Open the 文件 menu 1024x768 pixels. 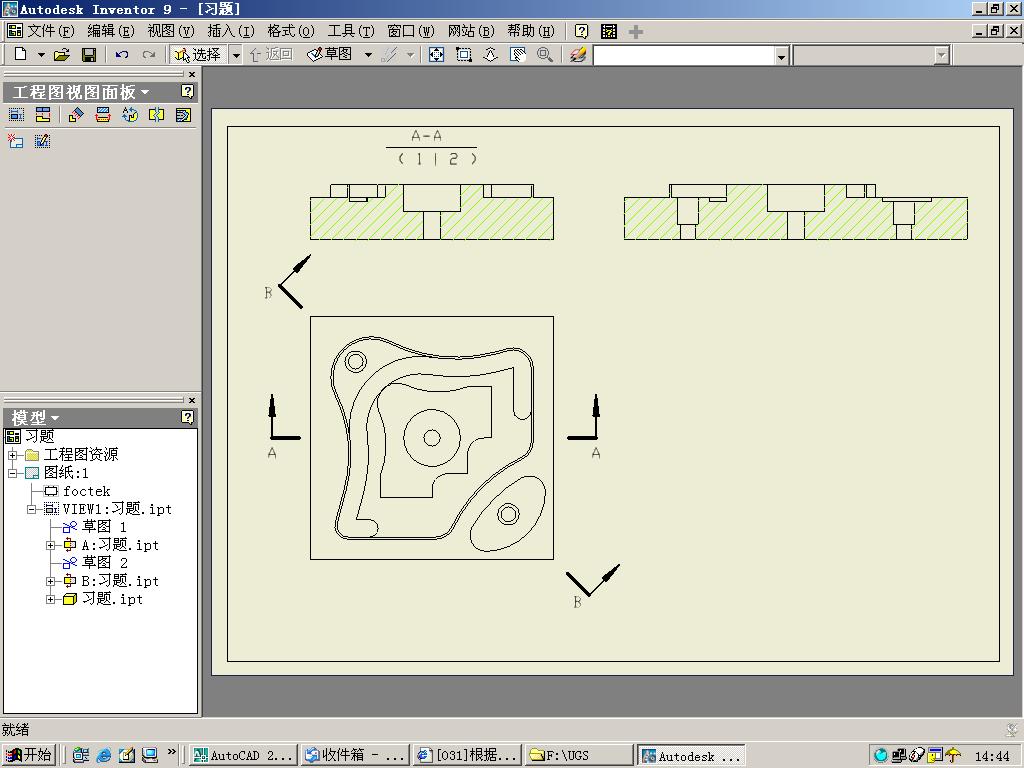pos(50,31)
